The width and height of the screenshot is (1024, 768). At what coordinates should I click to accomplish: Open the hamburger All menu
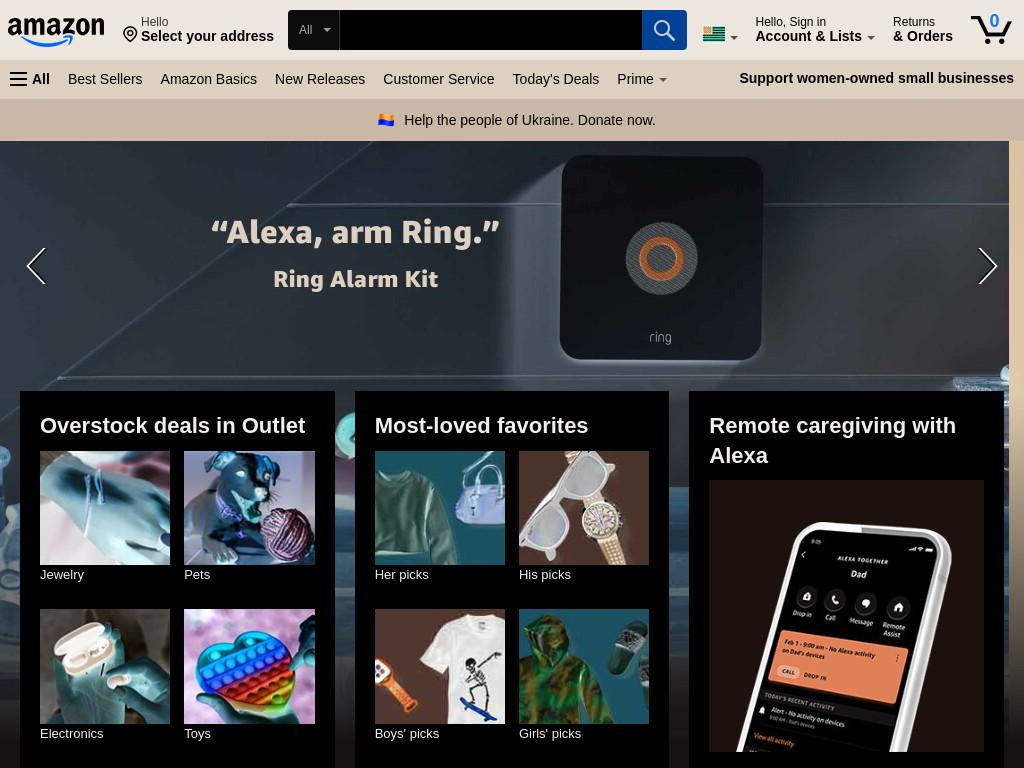[x=30, y=79]
